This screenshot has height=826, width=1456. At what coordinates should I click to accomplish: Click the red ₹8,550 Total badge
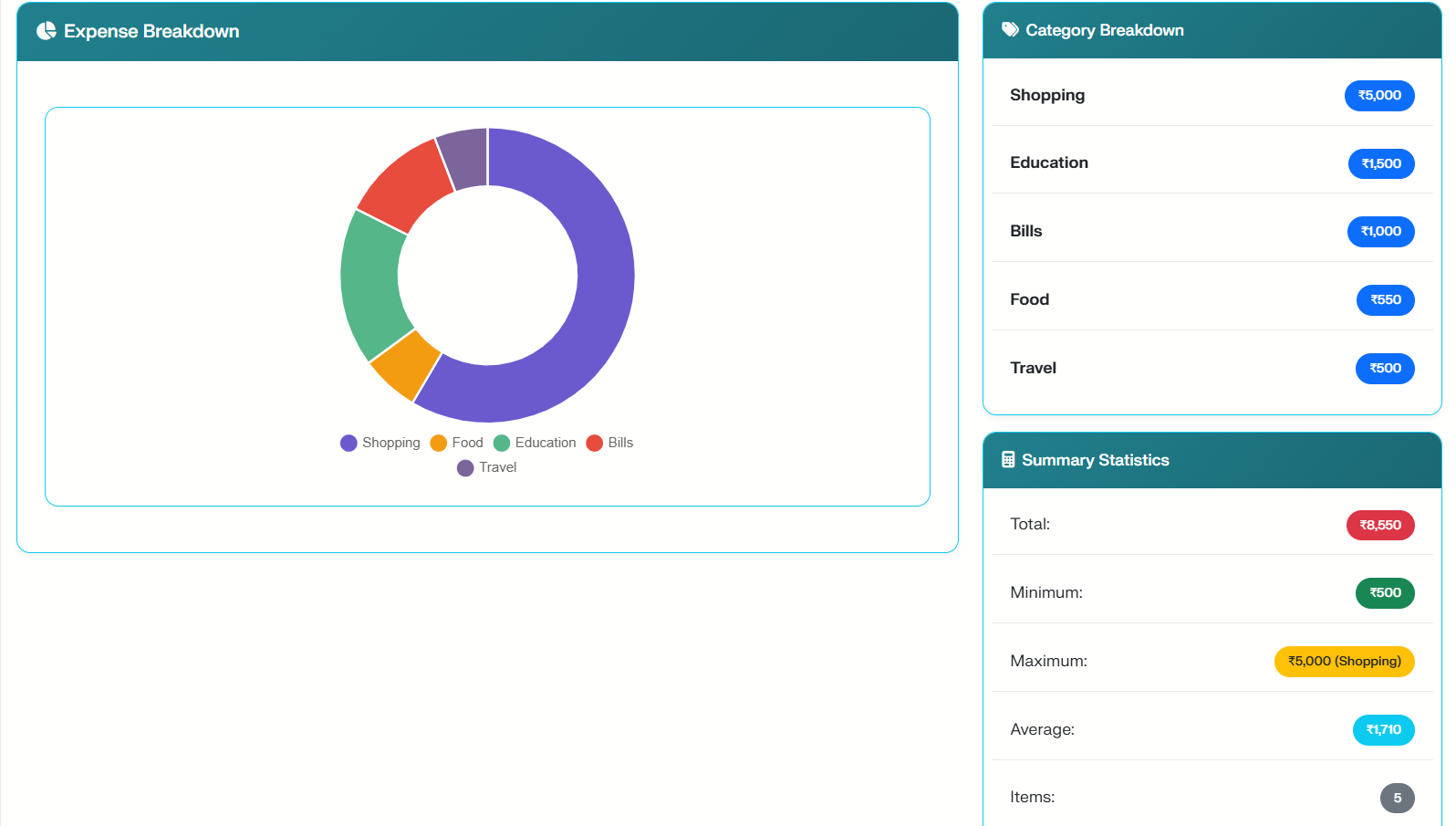coord(1379,525)
